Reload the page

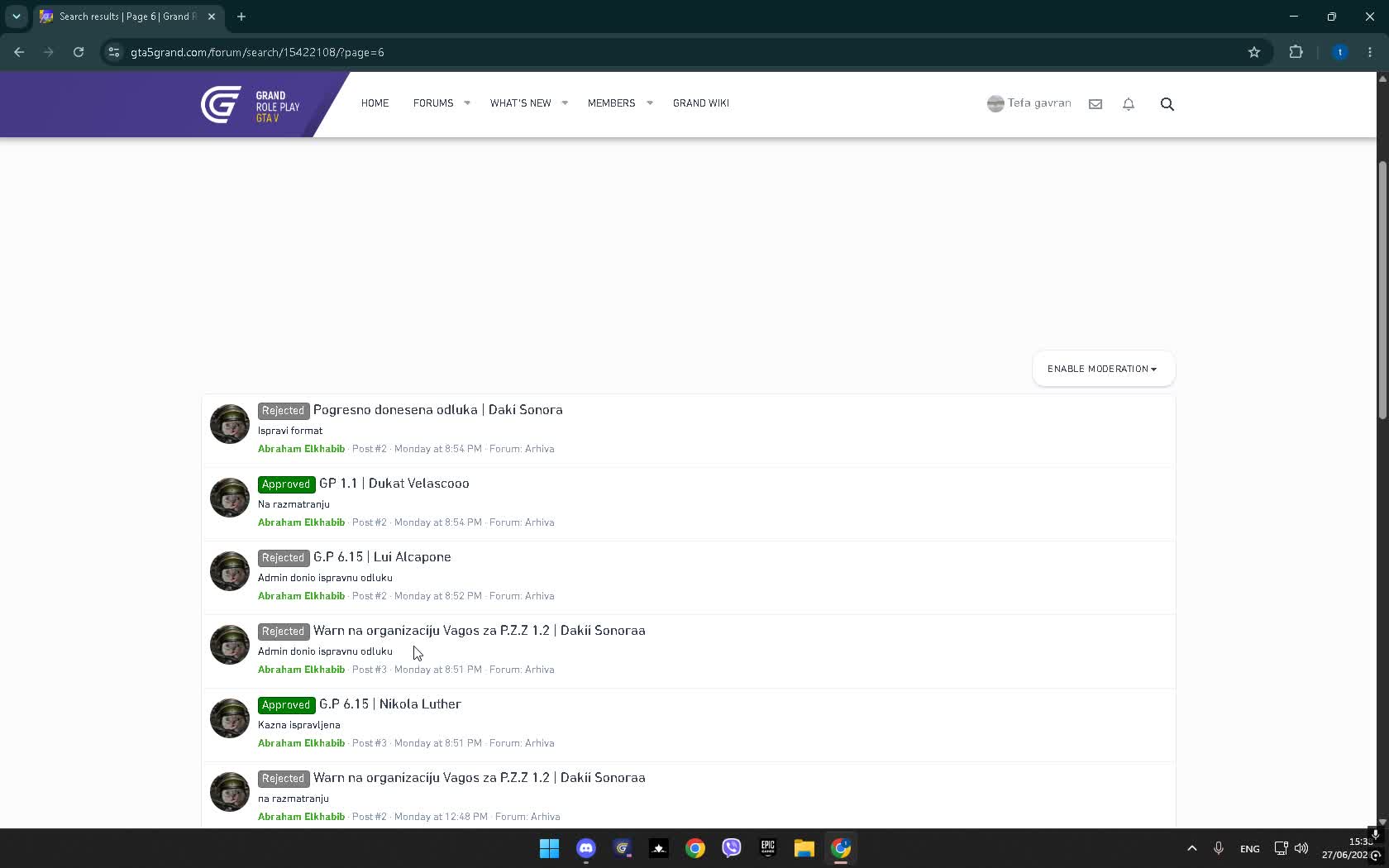pyautogui.click(x=79, y=52)
